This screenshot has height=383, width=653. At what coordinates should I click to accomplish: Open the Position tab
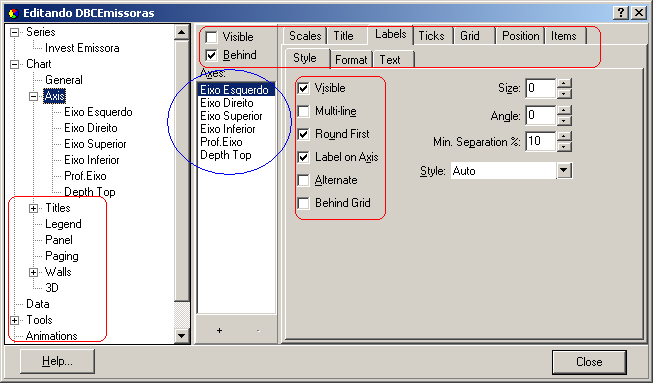(521, 36)
